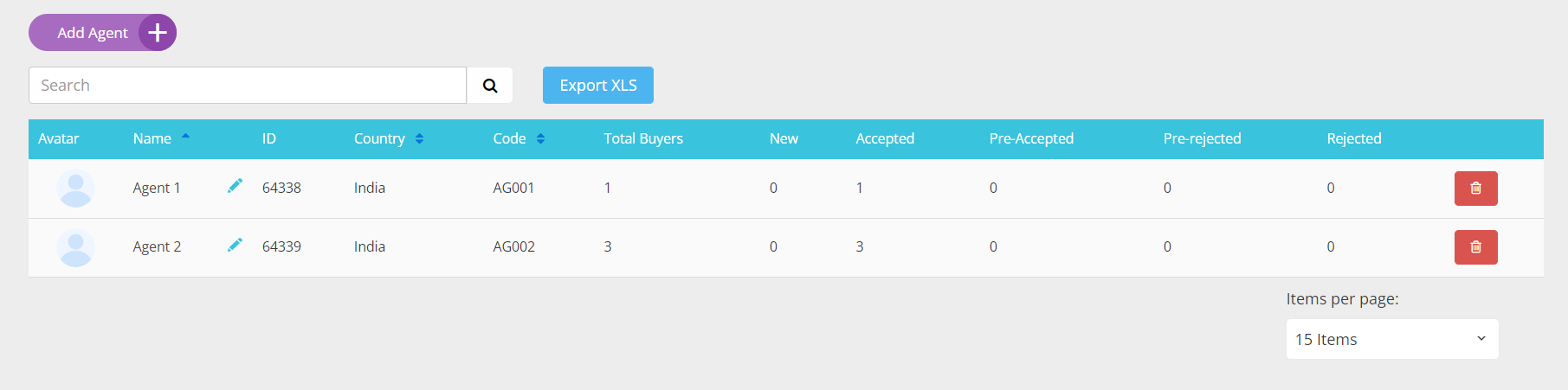Click code AG002 in Agent 2 row
The width and height of the screenshot is (1568, 390).
pos(514,246)
